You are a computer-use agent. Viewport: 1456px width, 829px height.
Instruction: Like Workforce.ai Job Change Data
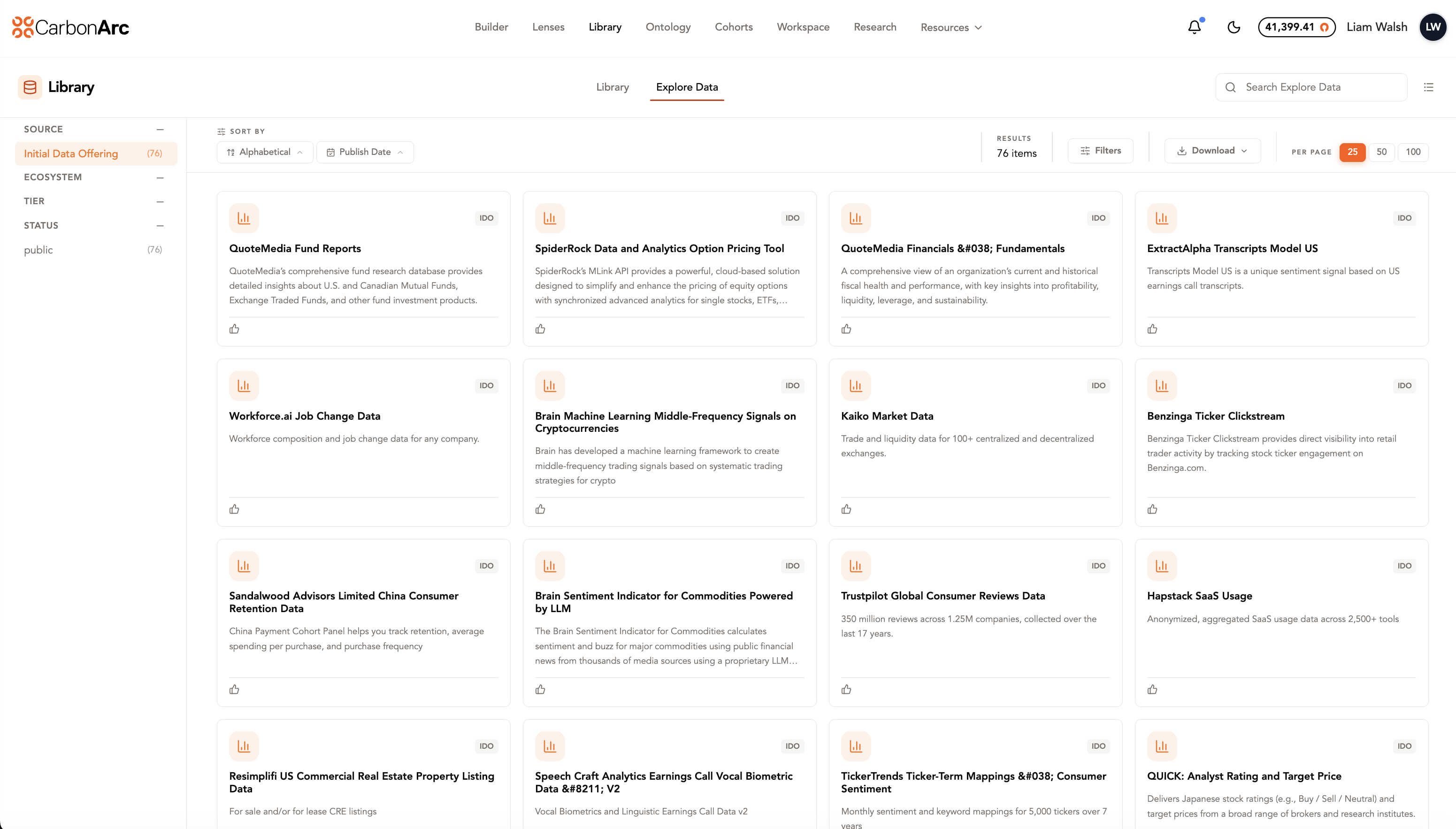tap(234, 509)
